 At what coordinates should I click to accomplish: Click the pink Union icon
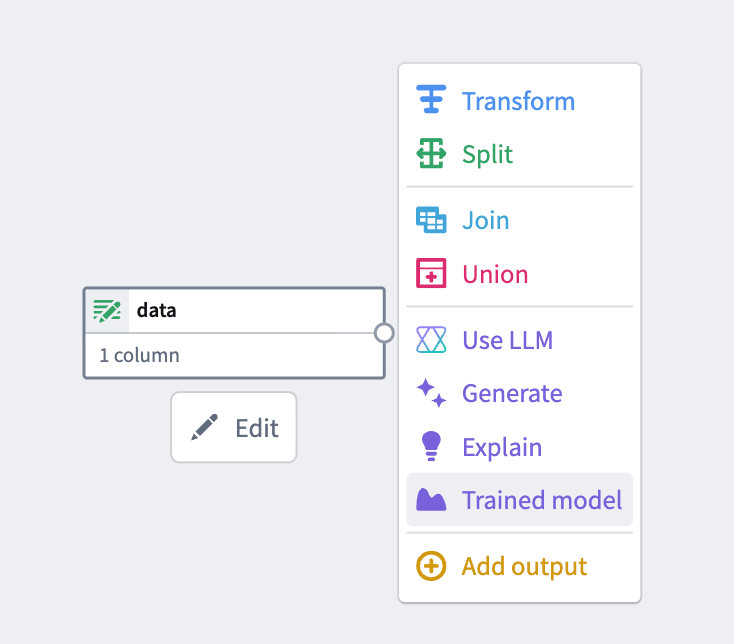[x=431, y=273]
